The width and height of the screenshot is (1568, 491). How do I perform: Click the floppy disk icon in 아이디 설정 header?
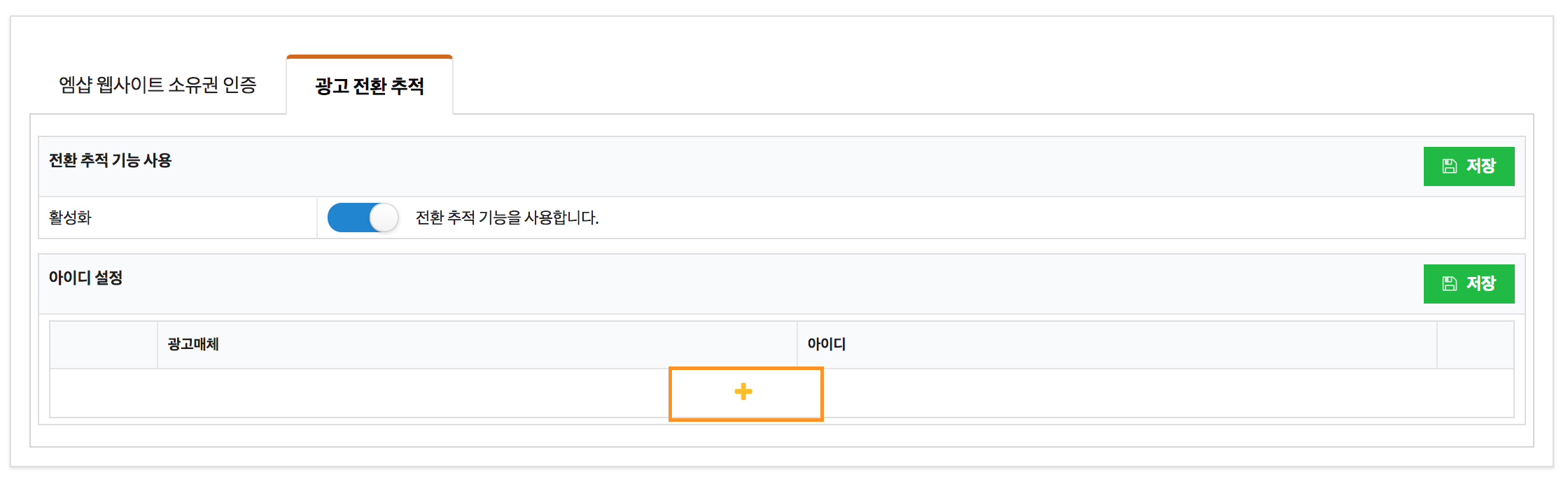pyautogui.click(x=1449, y=284)
